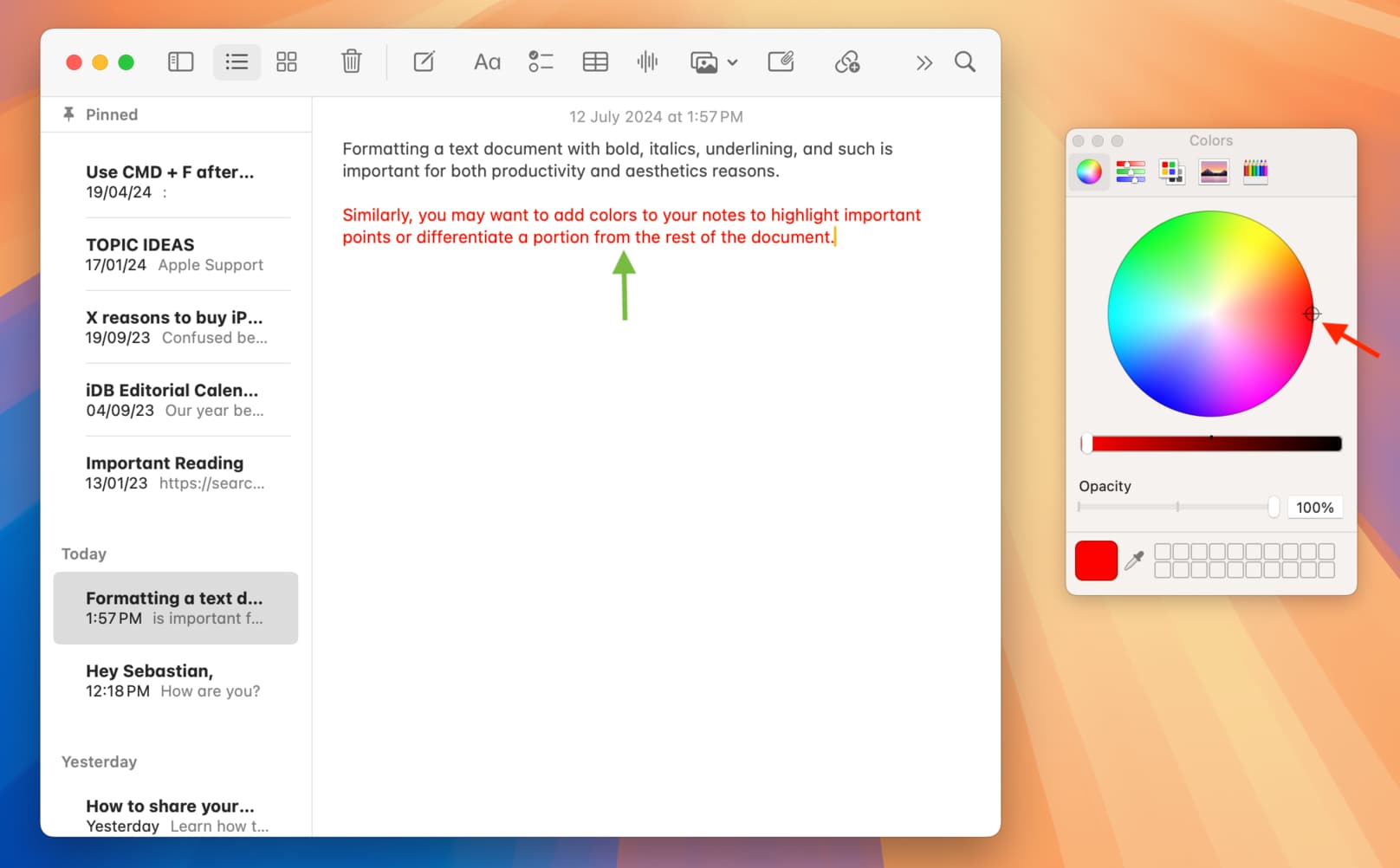The height and width of the screenshot is (868, 1400).
Task: Select the color sliders tab
Action: coord(1130,172)
